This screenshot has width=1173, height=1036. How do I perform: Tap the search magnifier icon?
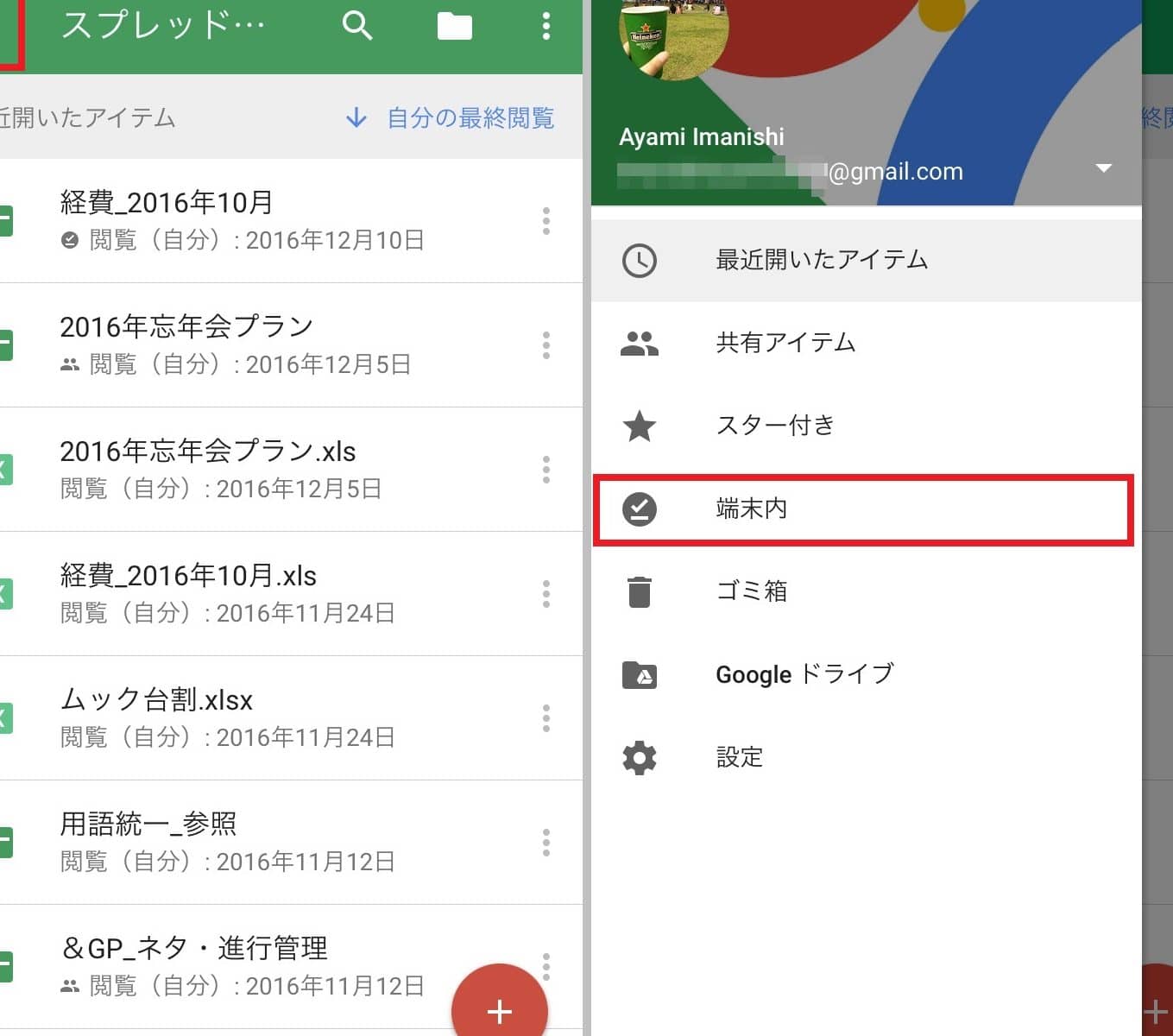coord(356,26)
